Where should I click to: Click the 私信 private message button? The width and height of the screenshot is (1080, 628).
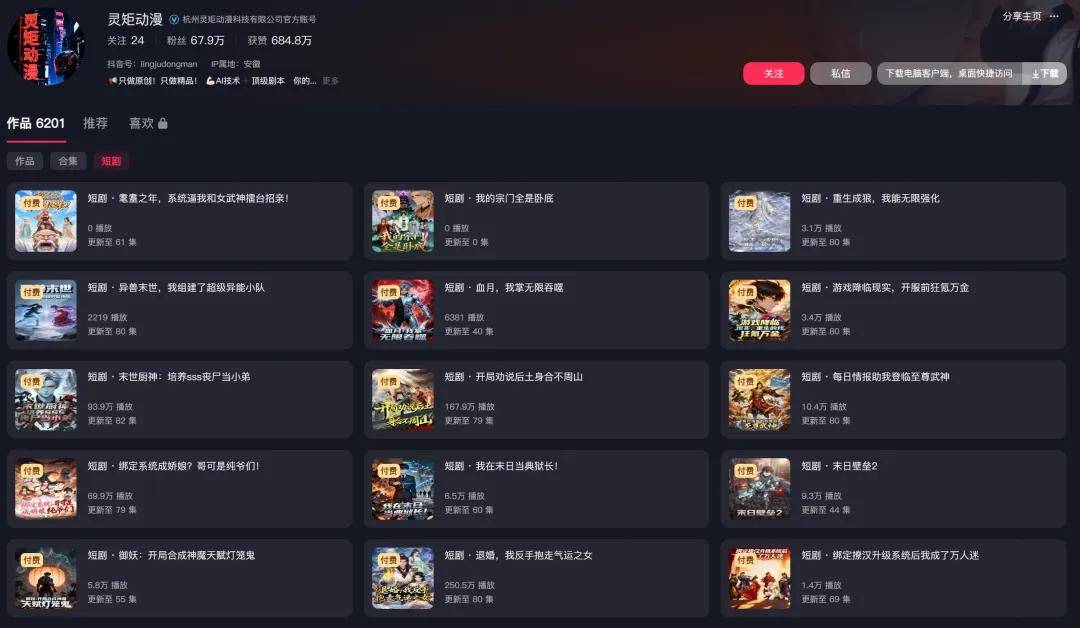pyautogui.click(x=840, y=73)
